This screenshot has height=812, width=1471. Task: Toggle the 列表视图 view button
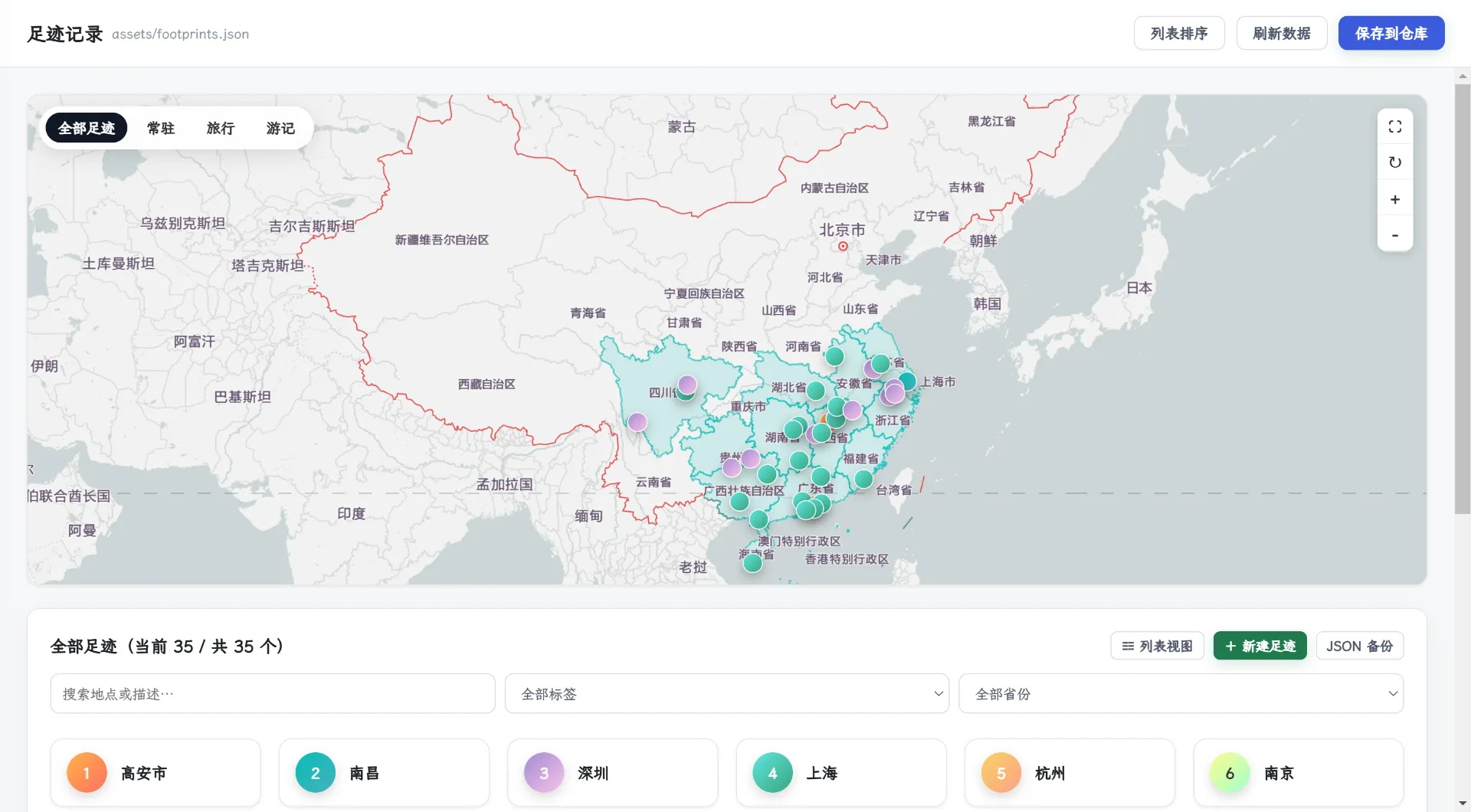pos(1157,646)
